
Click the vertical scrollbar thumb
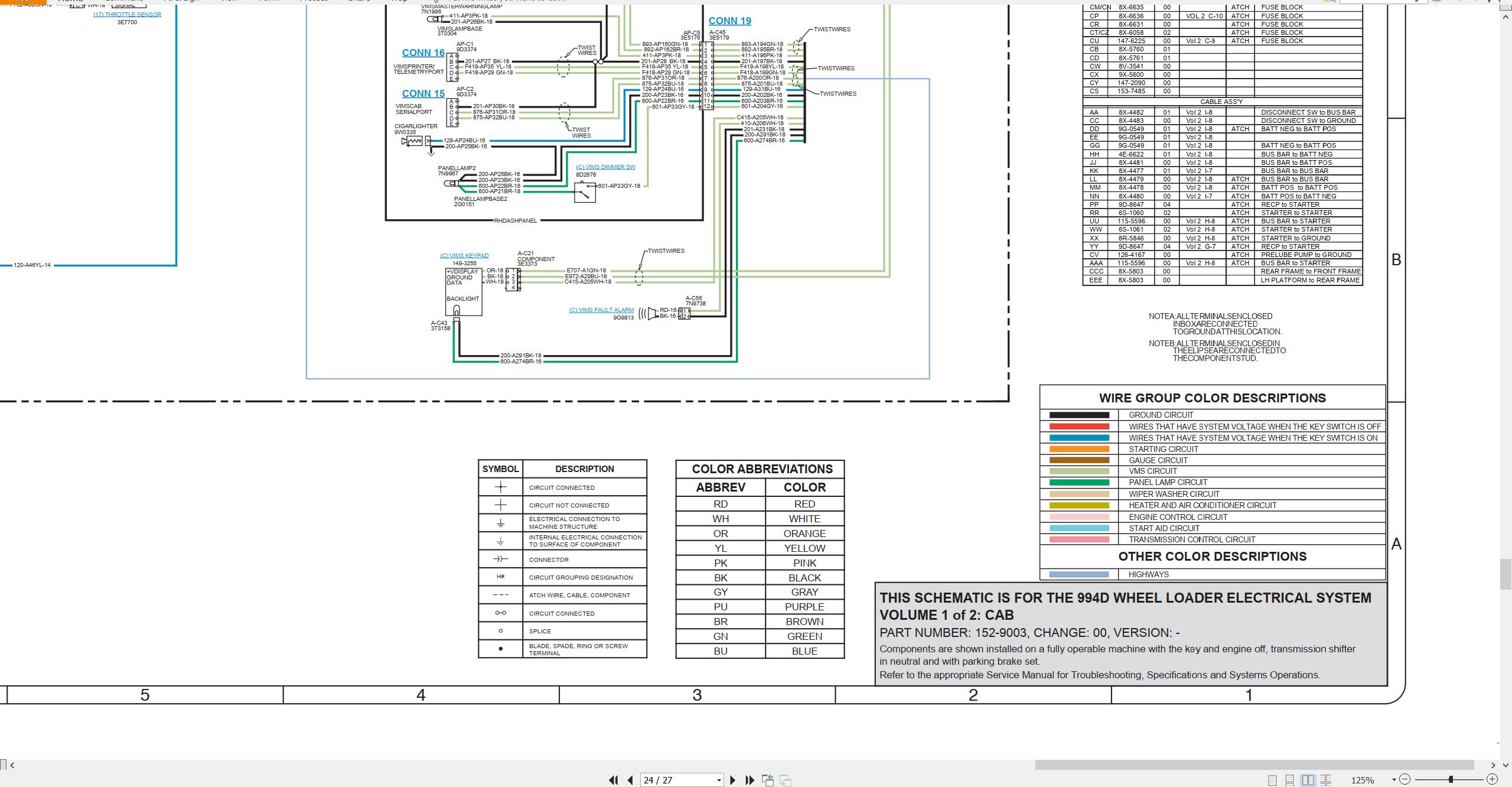pos(1506,574)
